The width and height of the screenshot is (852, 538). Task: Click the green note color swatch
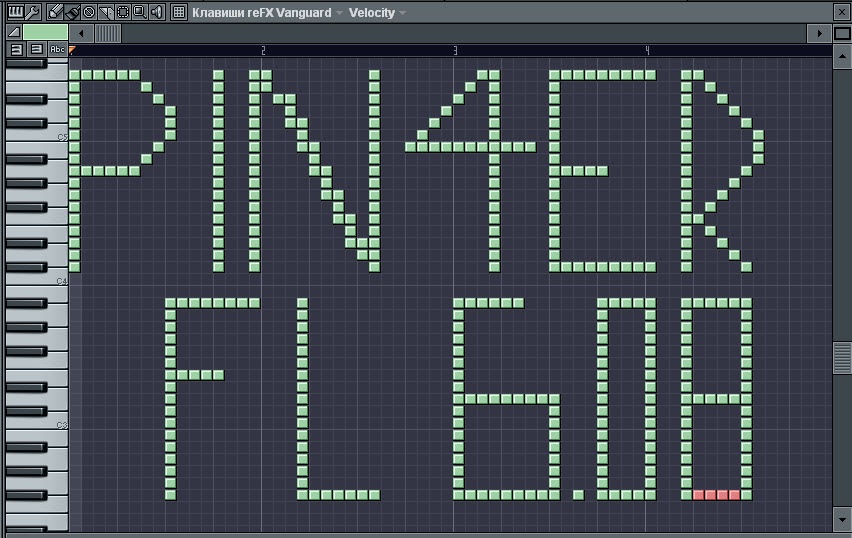pyautogui.click(x=45, y=32)
